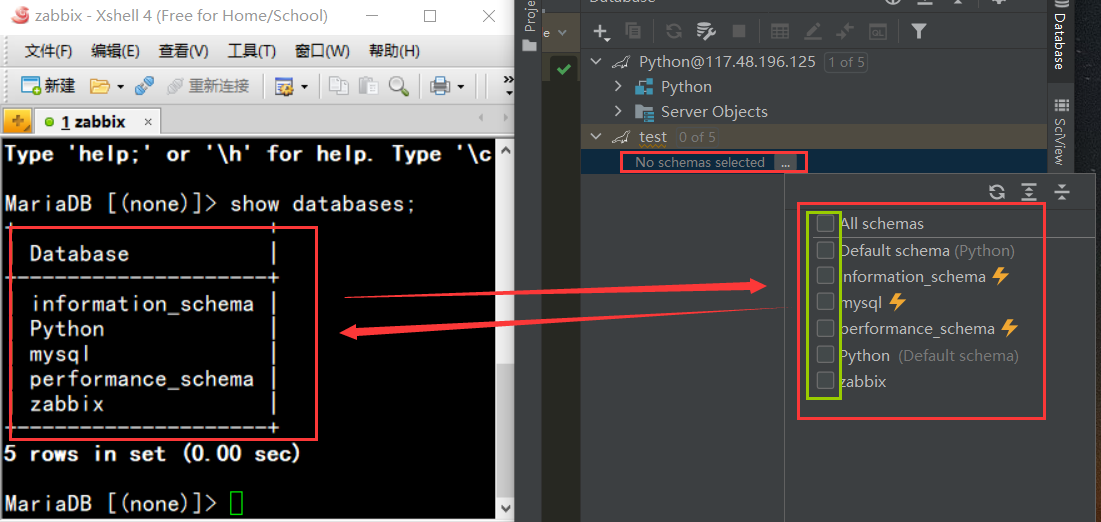Click the pencil Edit Source icon
This screenshot has height=522, width=1101.
click(812, 31)
